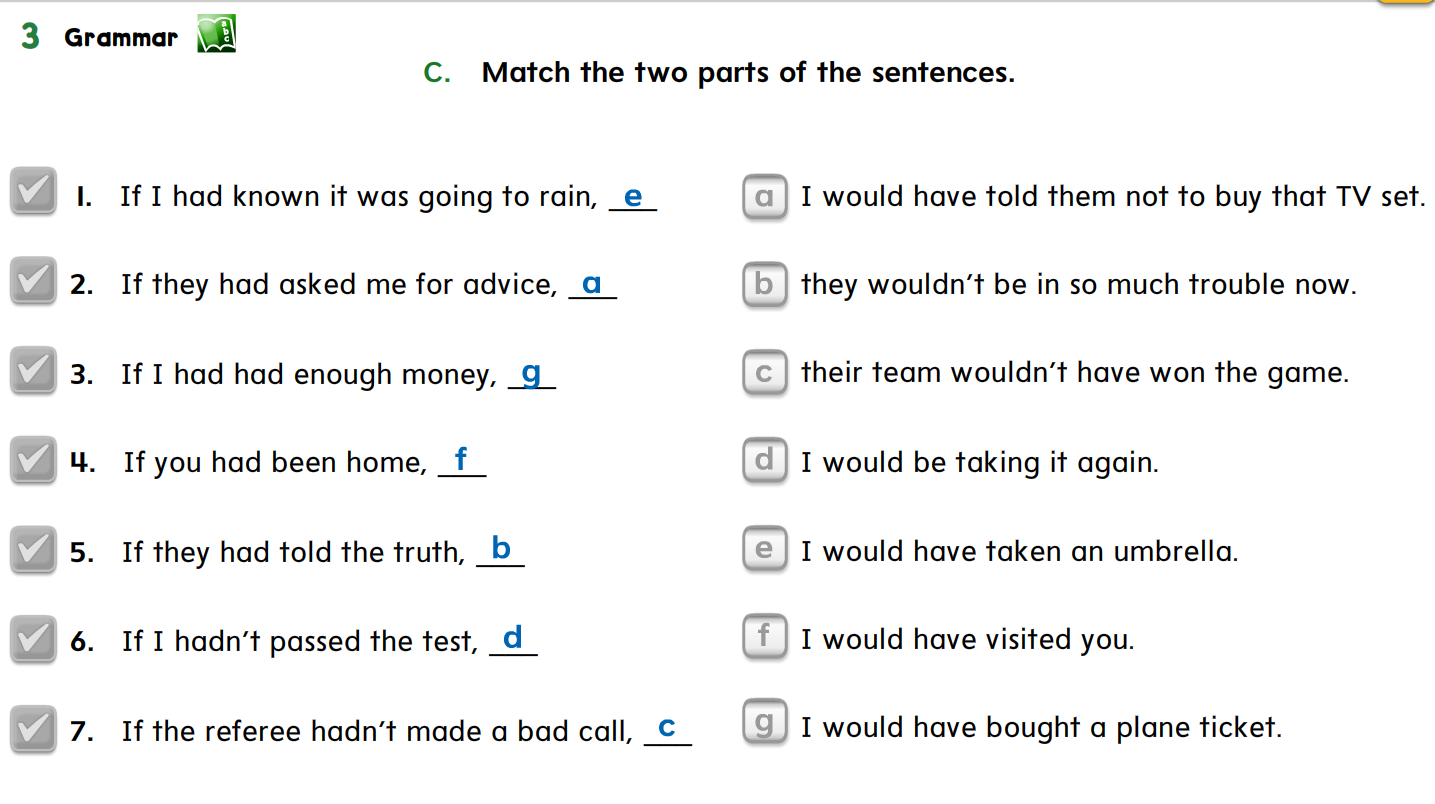Select the letter 'g' answer tile

[x=765, y=724]
